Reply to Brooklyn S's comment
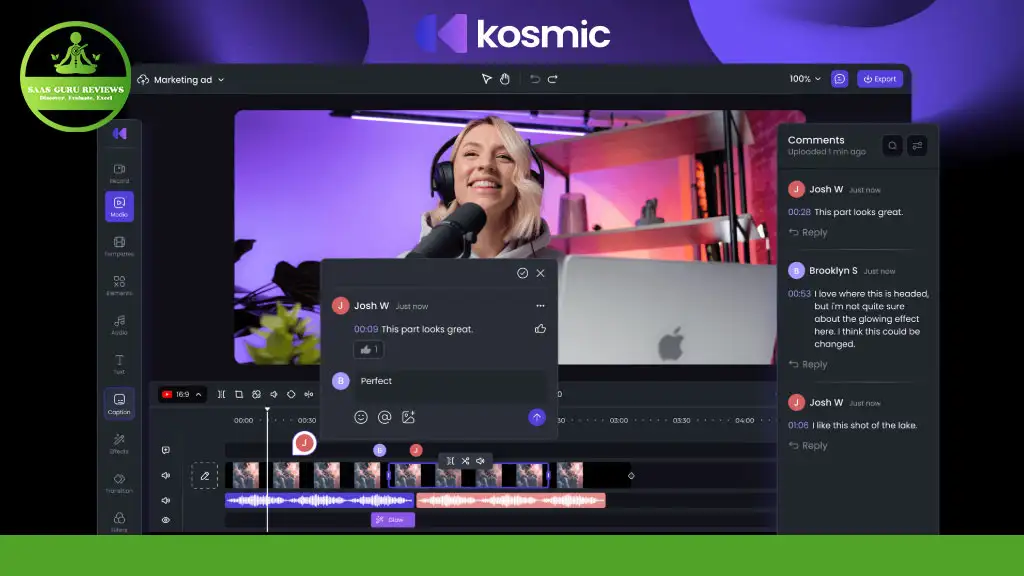Screen dimensions: 1024x576 pyautogui.click(x=808, y=364)
